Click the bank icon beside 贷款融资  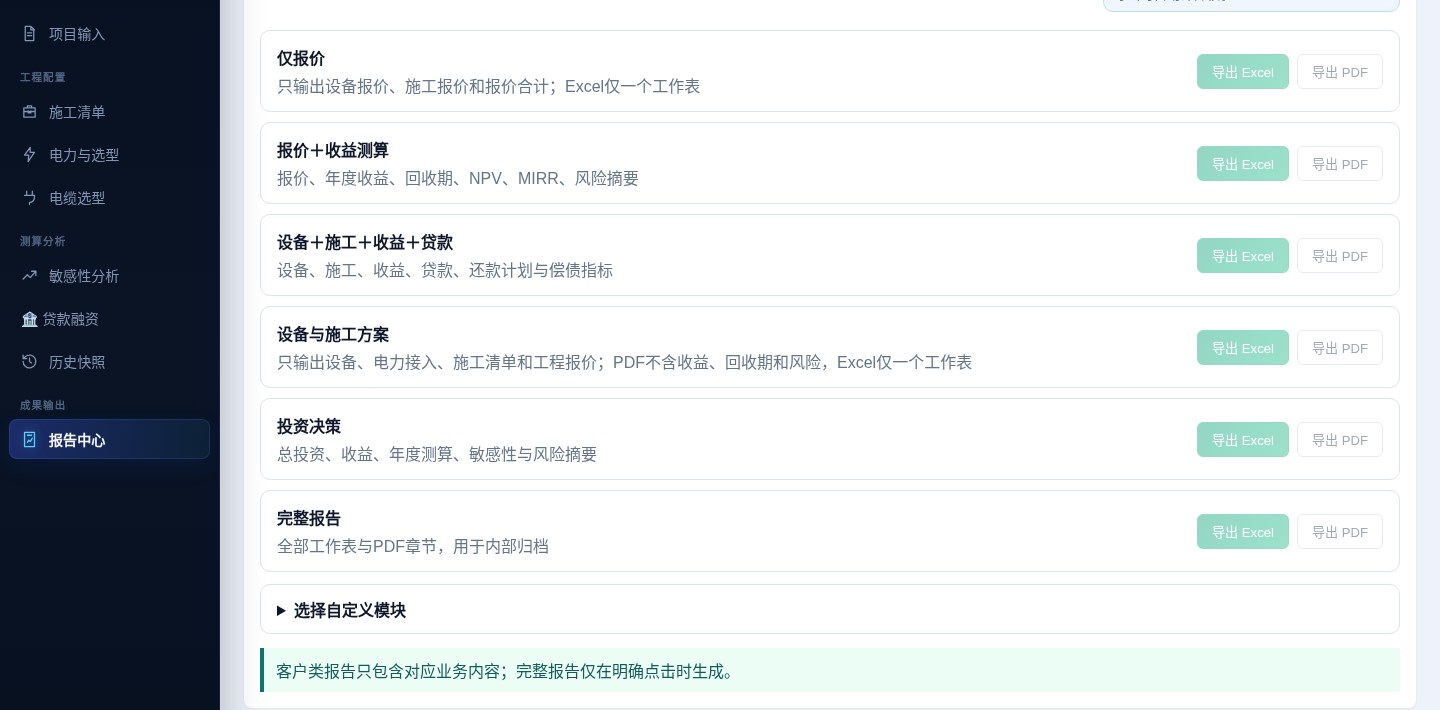point(30,319)
